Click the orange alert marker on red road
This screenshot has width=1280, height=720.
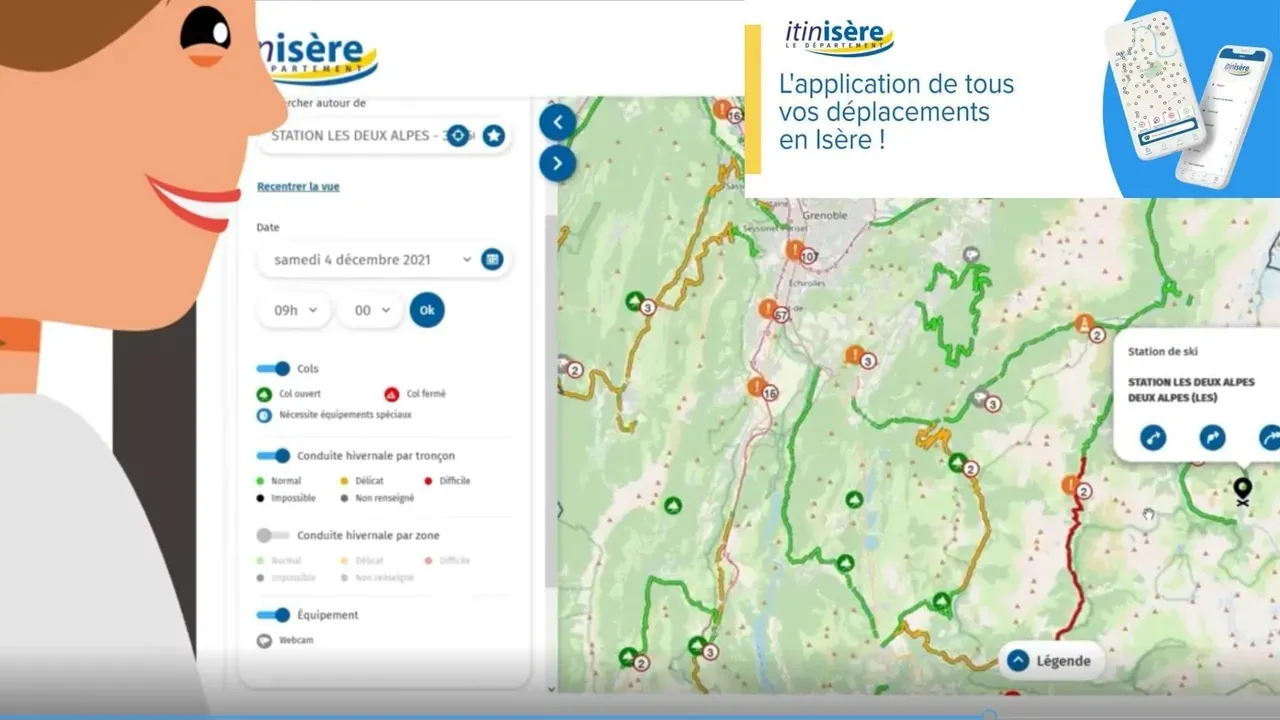click(x=1071, y=484)
